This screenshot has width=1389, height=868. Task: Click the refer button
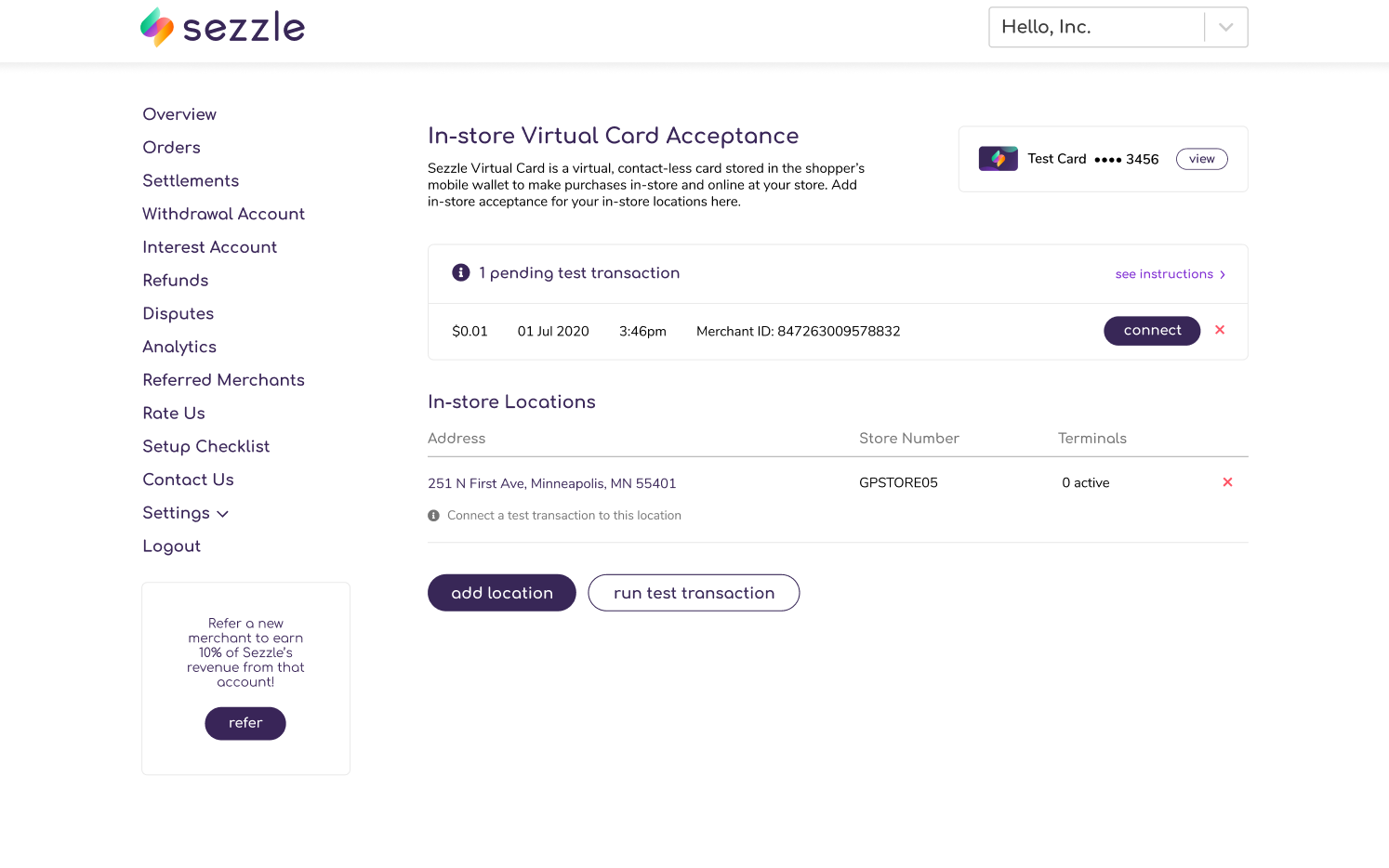pos(245,723)
